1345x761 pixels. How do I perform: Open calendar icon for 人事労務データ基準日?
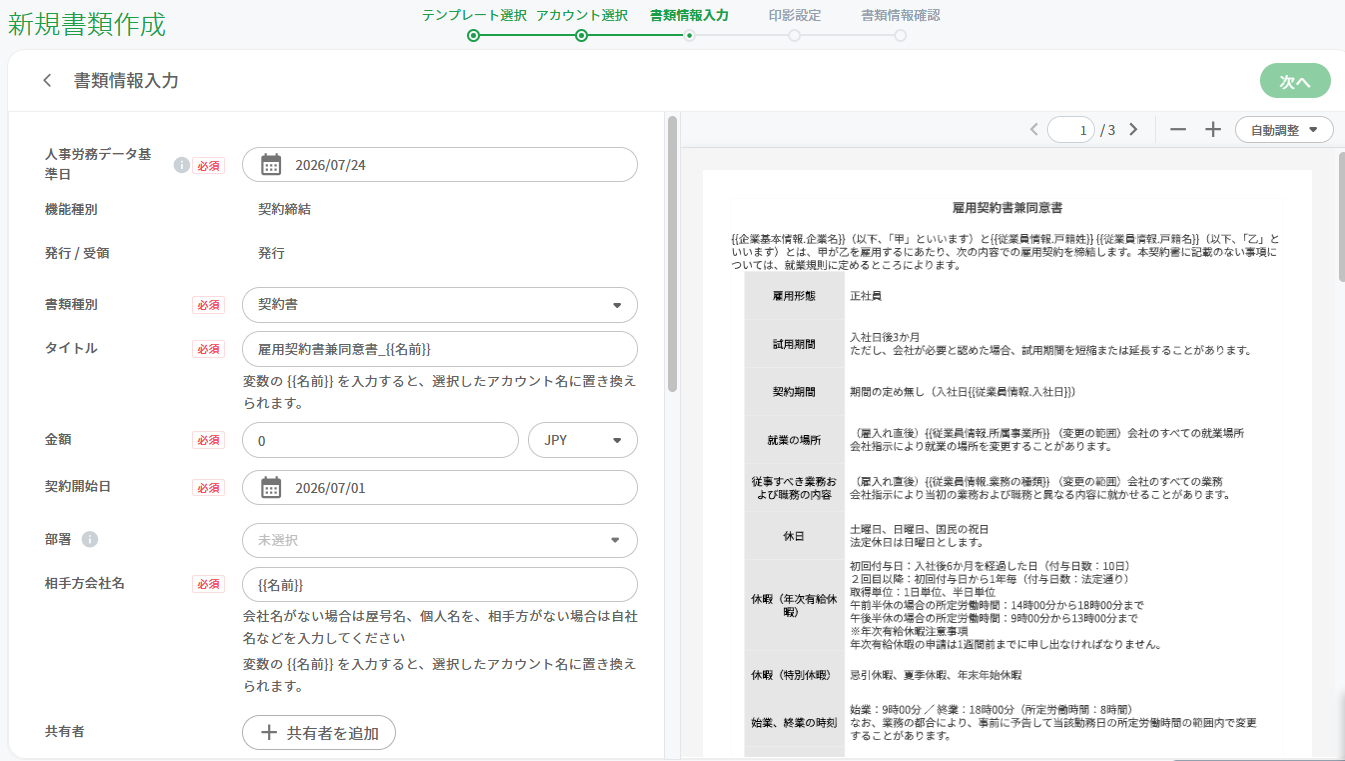[x=271, y=165]
